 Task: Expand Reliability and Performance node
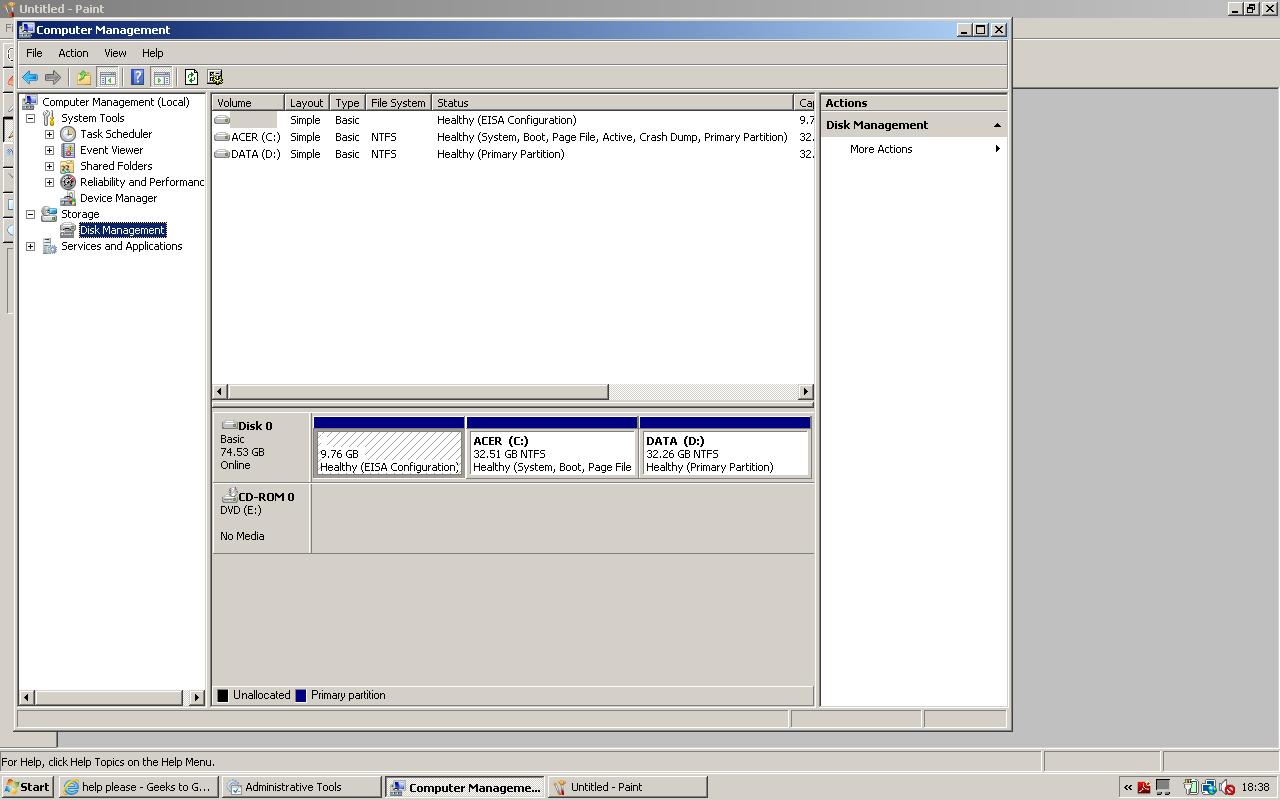pyautogui.click(x=49, y=182)
